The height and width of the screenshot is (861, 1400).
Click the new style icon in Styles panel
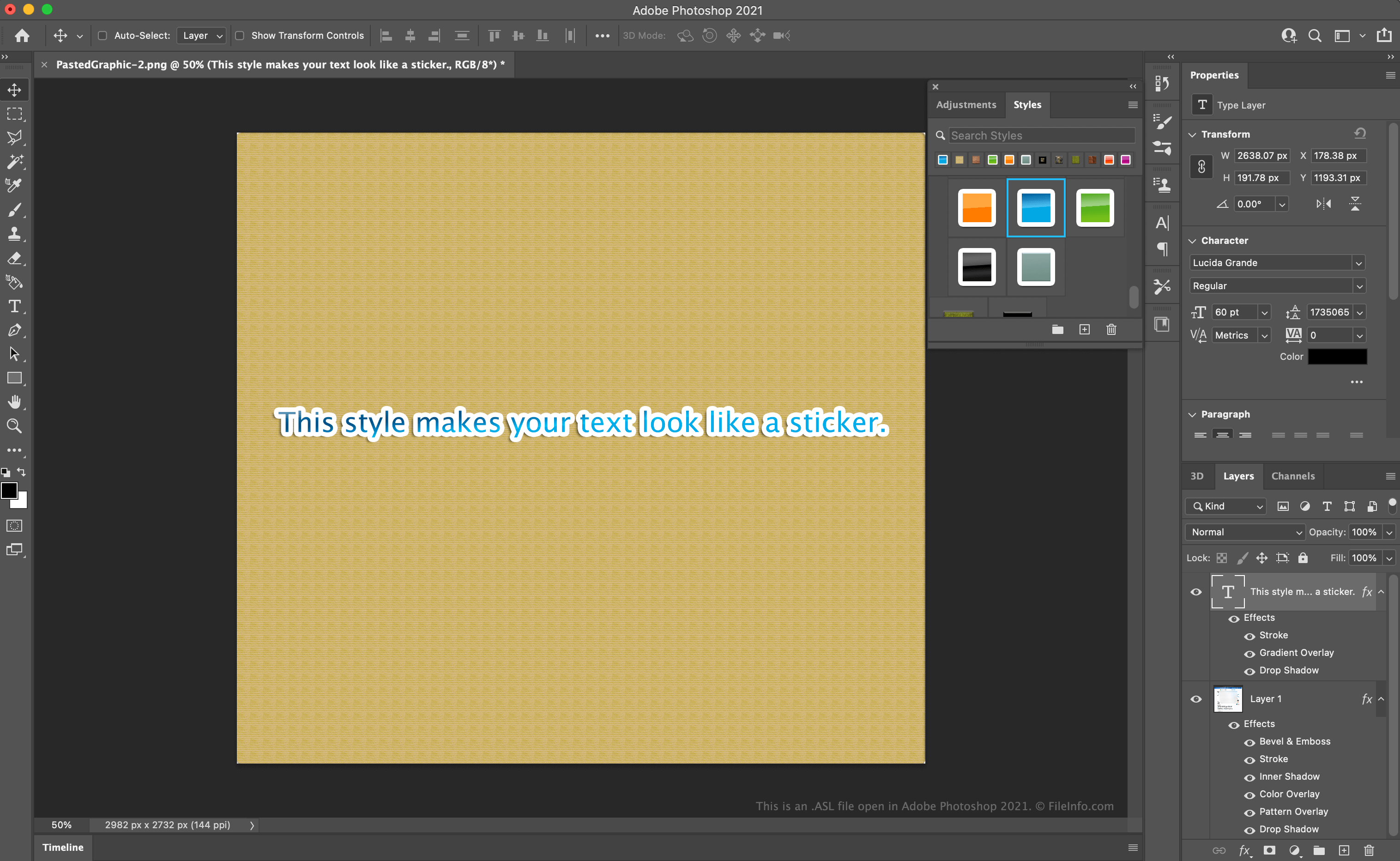(1085, 329)
